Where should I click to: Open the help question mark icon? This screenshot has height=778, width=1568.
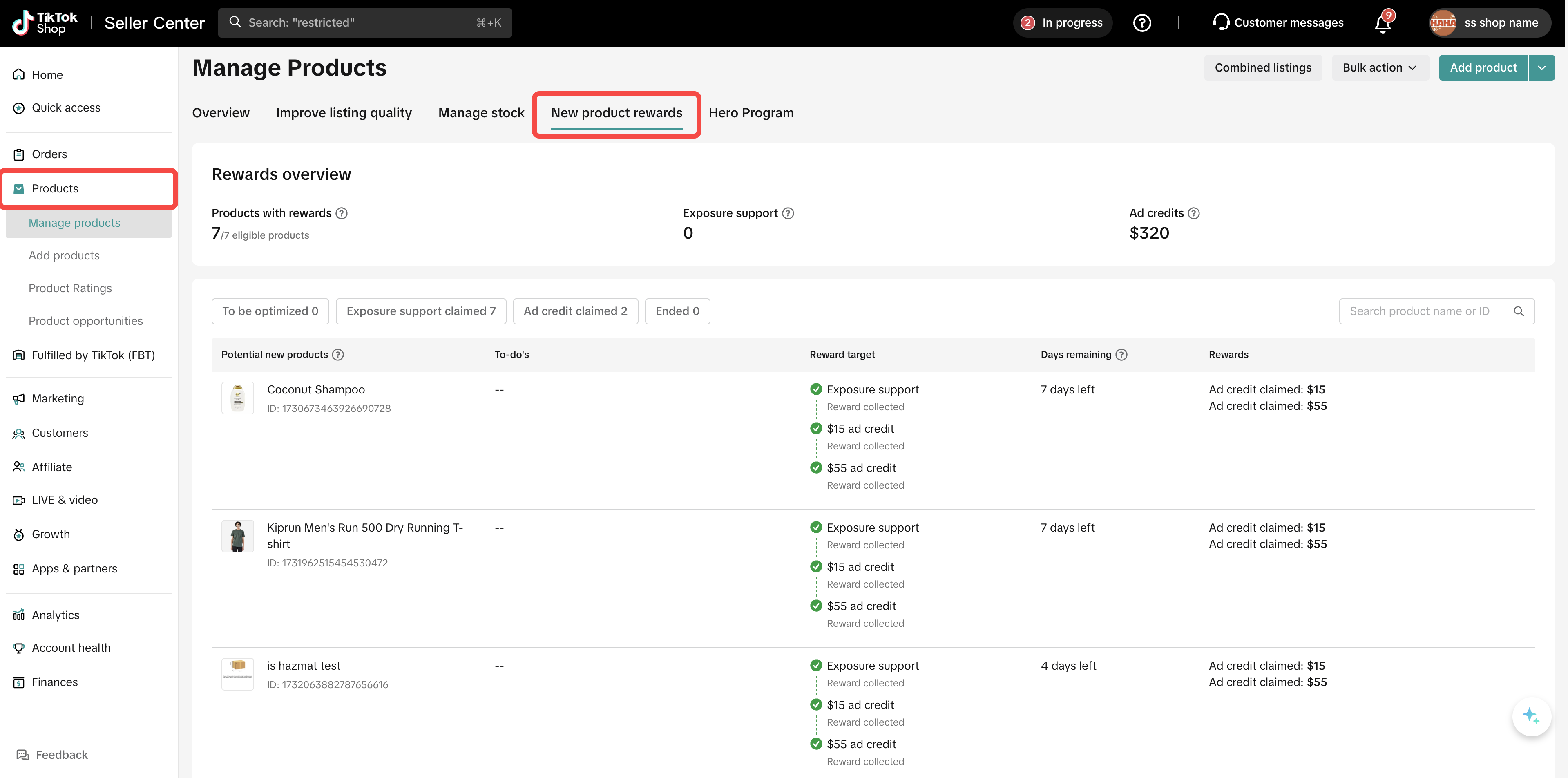(1142, 23)
